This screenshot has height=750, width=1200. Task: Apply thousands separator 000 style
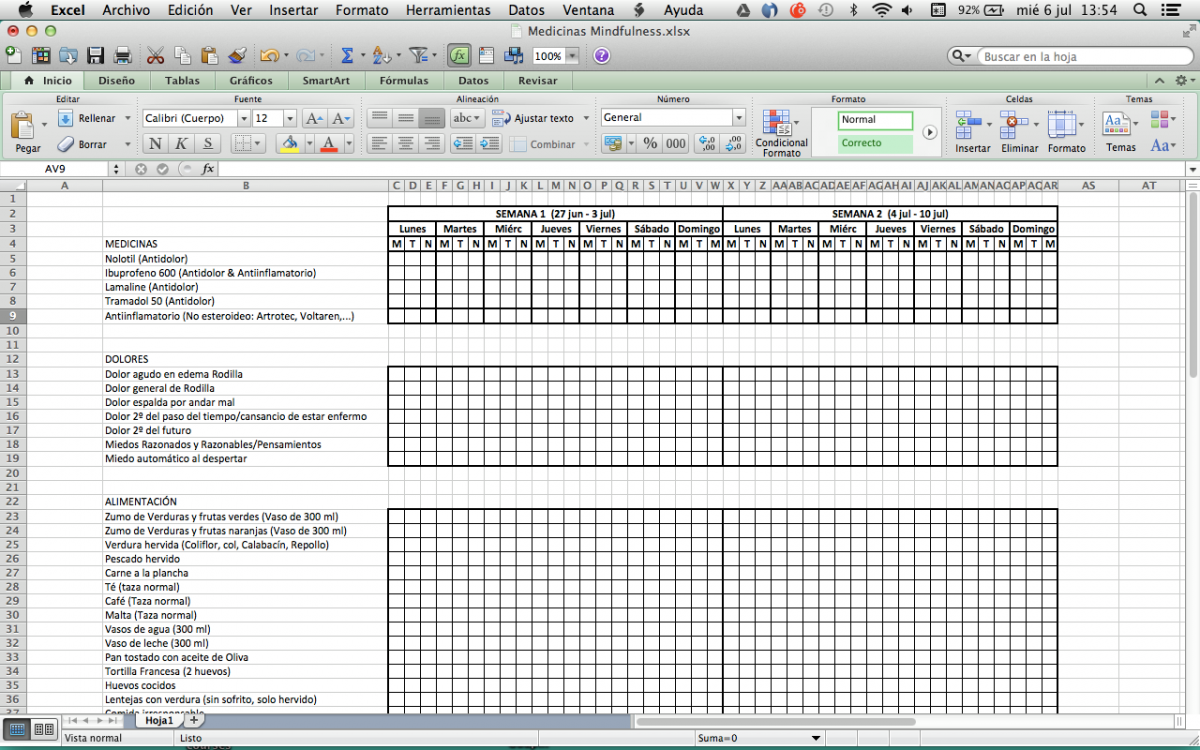click(676, 144)
